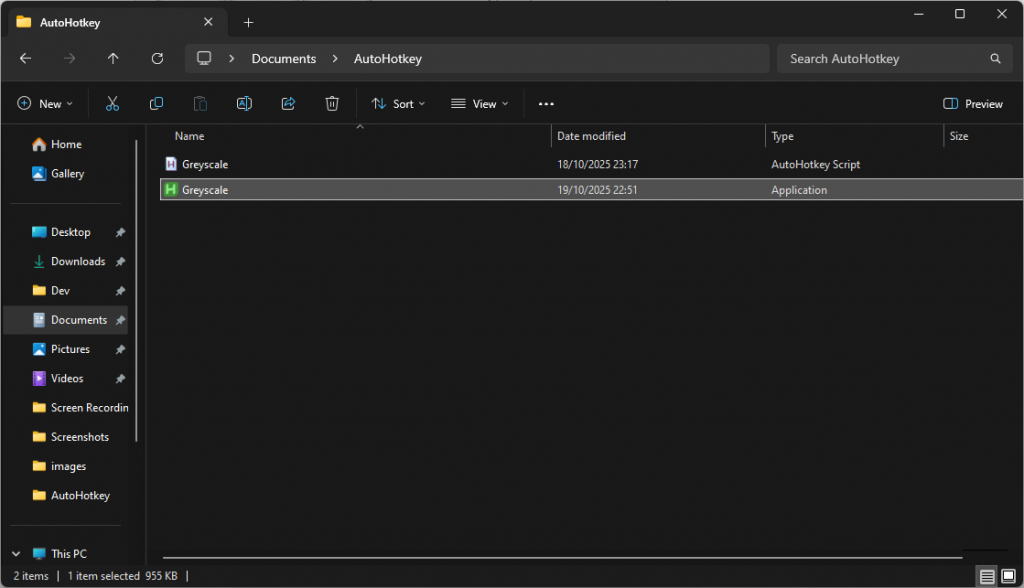Image resolution: width=1024 pixels, height=588 pixels.
Task: Click the Paste icon in the toolbar
Action: [200, 103]
